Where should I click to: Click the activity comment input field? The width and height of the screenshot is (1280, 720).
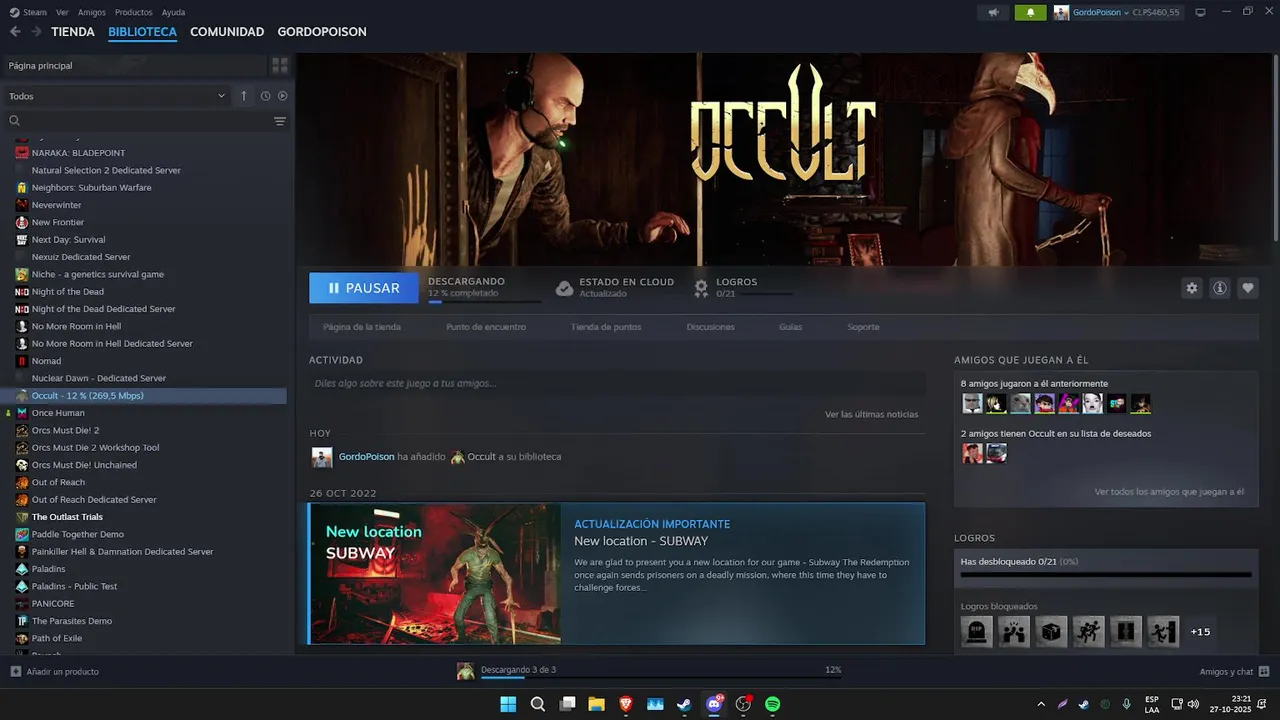click(x=617, y=383)
